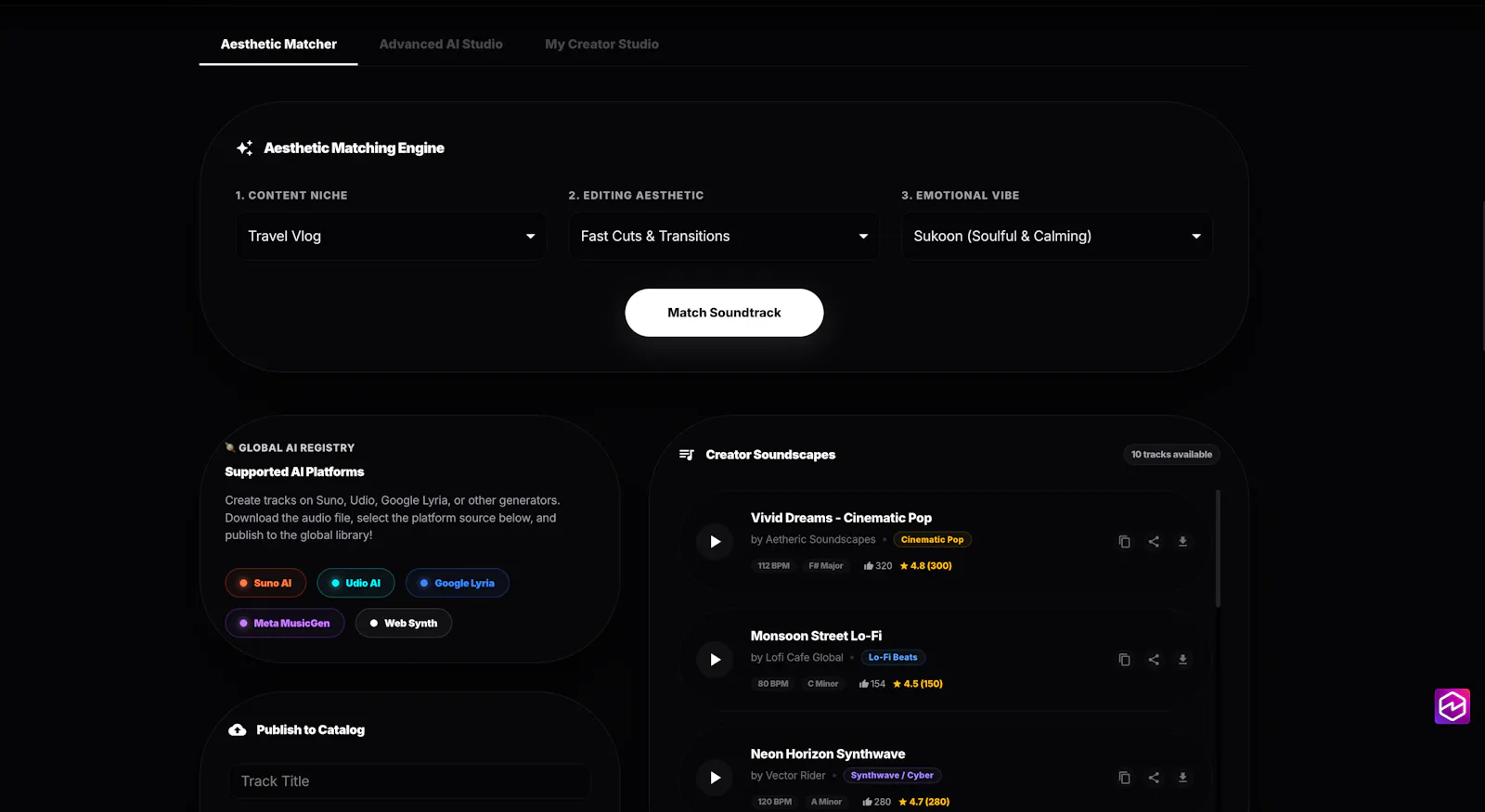Download the Vivid Dreams track
Viewport: 1485px width, 812px height.
click(1182, 541)
